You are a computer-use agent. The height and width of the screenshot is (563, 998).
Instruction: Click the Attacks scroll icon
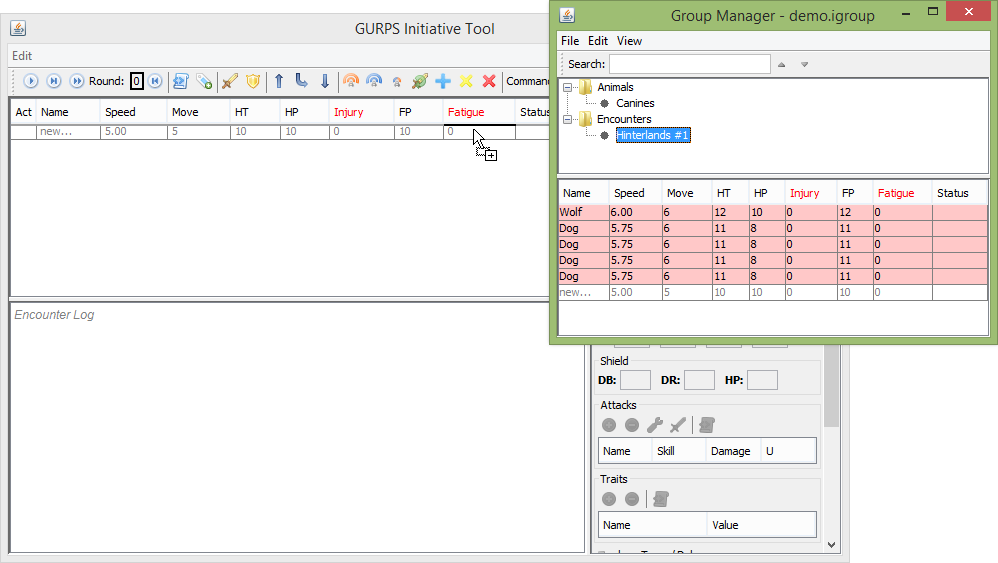pos(706,425)
